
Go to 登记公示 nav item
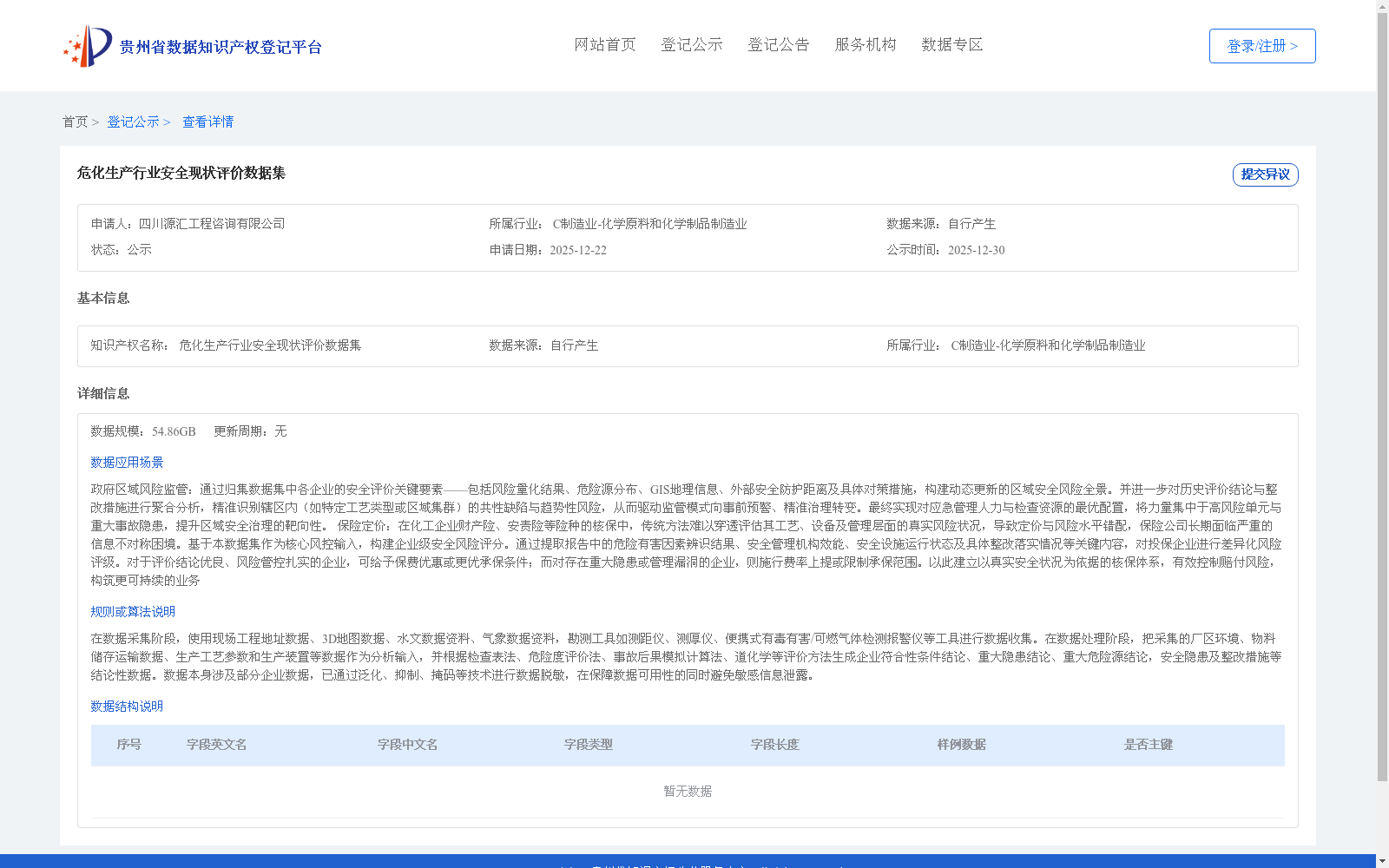692,45
